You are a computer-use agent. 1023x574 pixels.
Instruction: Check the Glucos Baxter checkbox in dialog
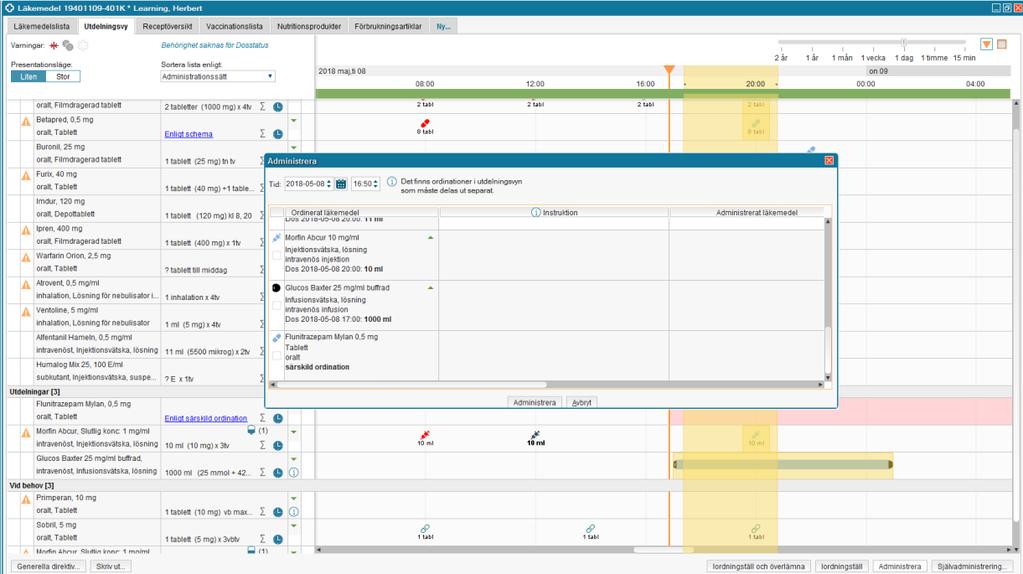(277, 305)
